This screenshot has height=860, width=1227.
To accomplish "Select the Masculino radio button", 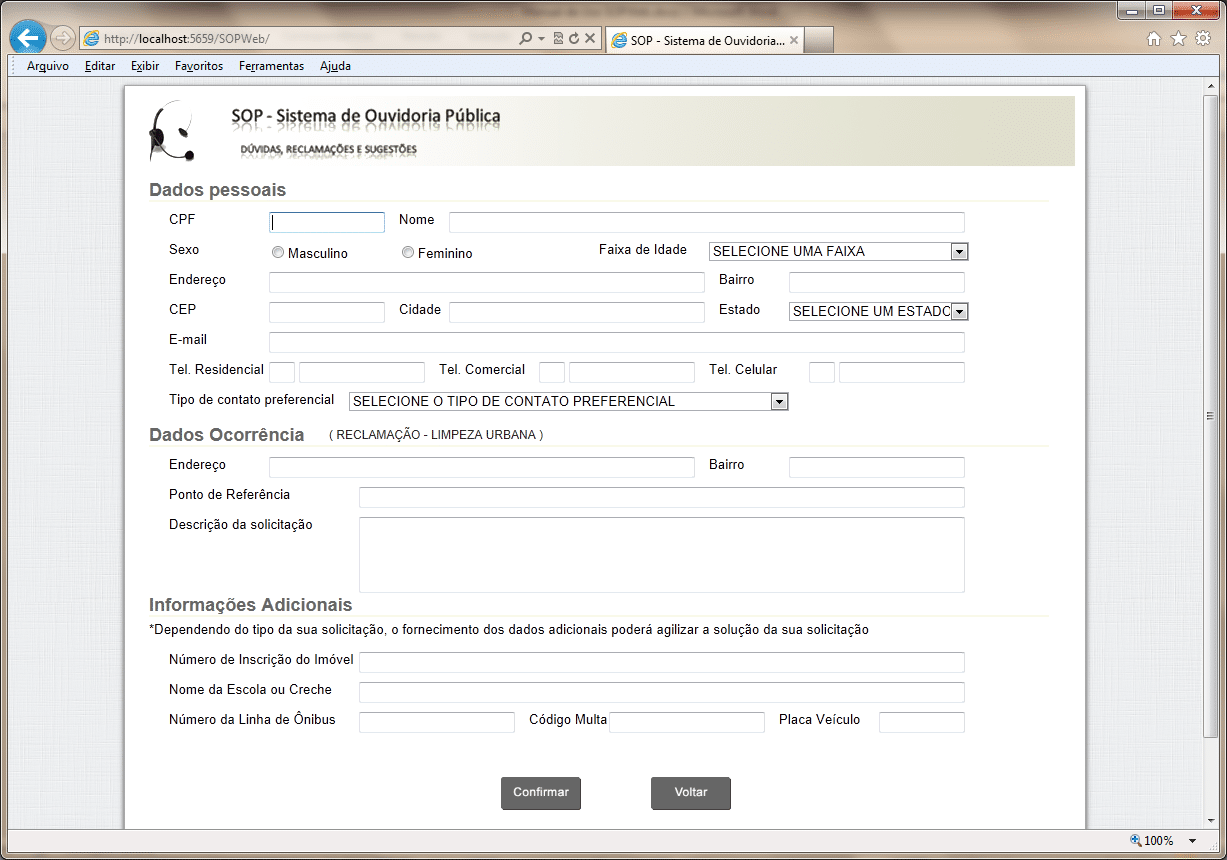I will (278, 253).
